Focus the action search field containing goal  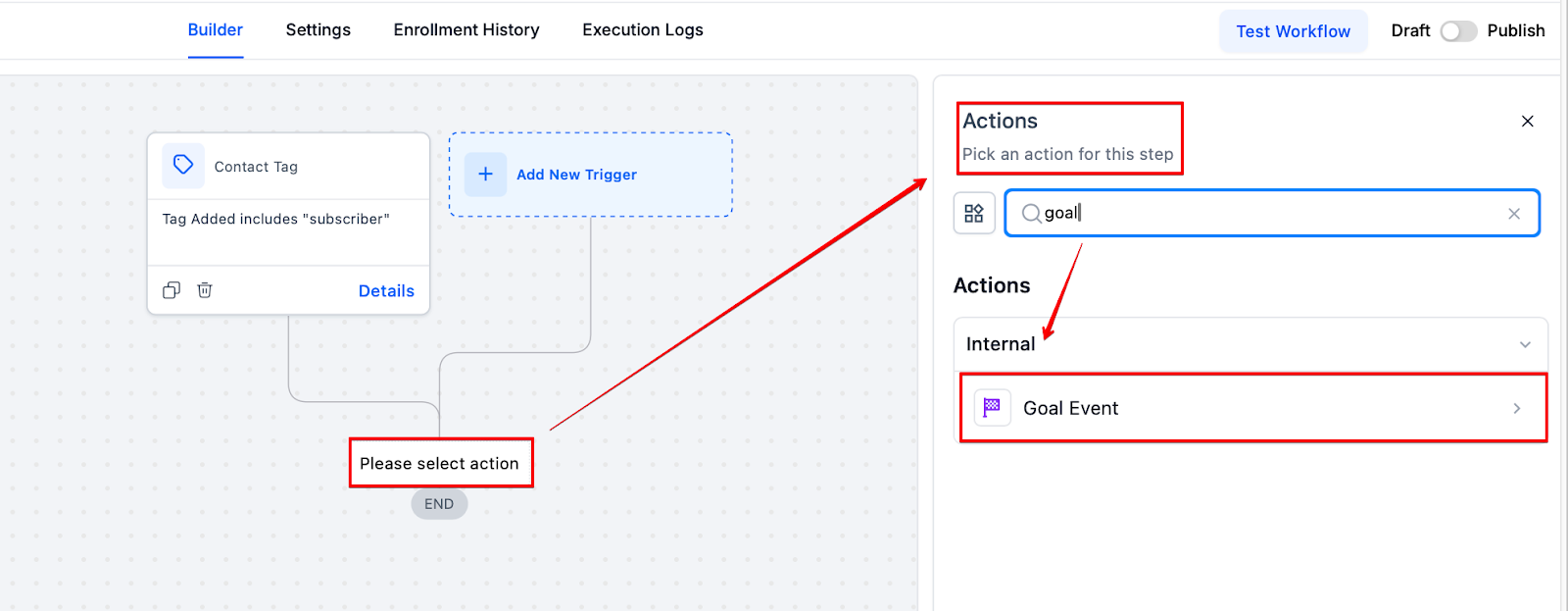(1272, 213)
